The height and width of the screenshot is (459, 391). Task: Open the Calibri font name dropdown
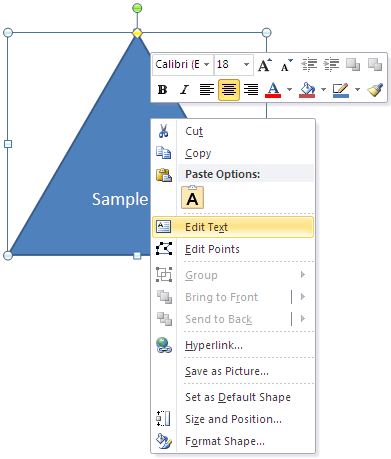pos(207,64)
